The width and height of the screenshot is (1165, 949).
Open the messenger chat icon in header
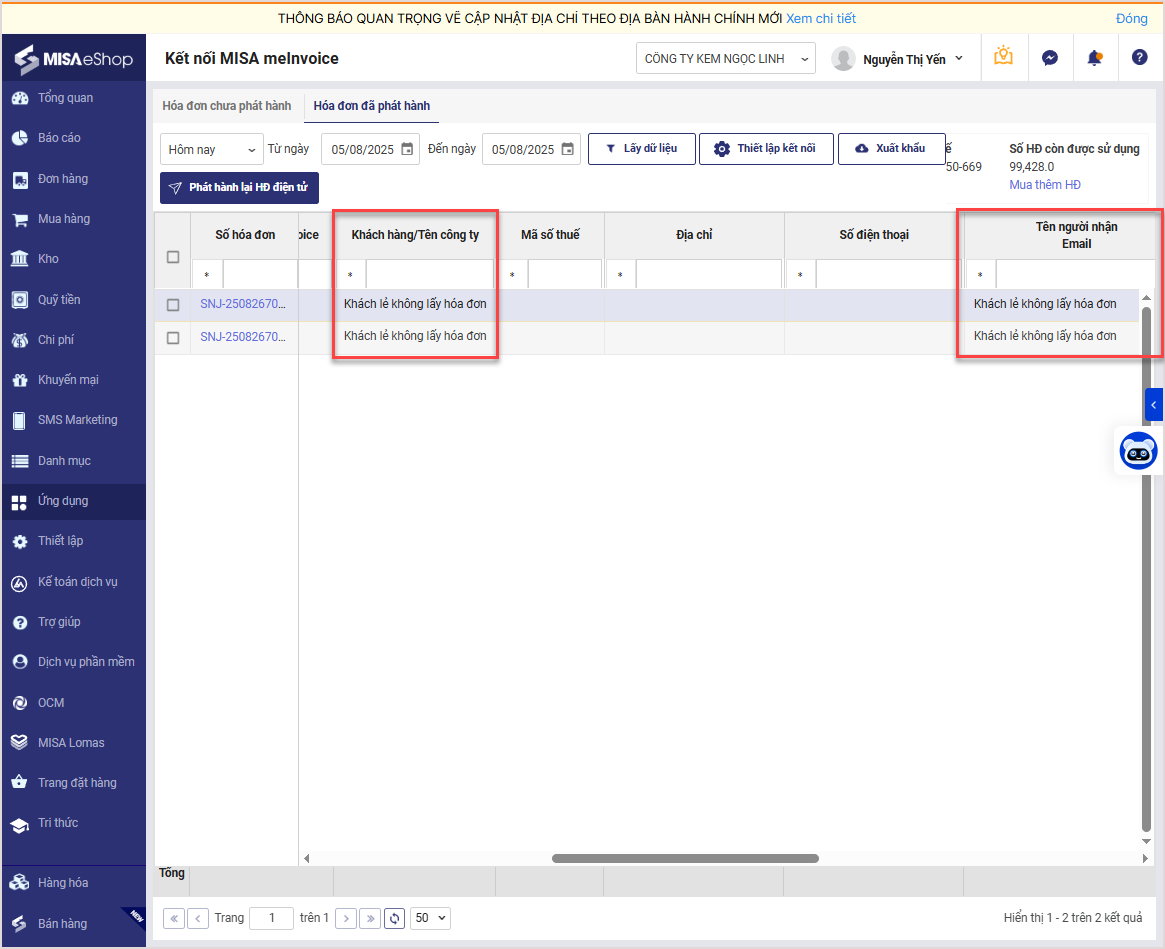(1050, 58)
